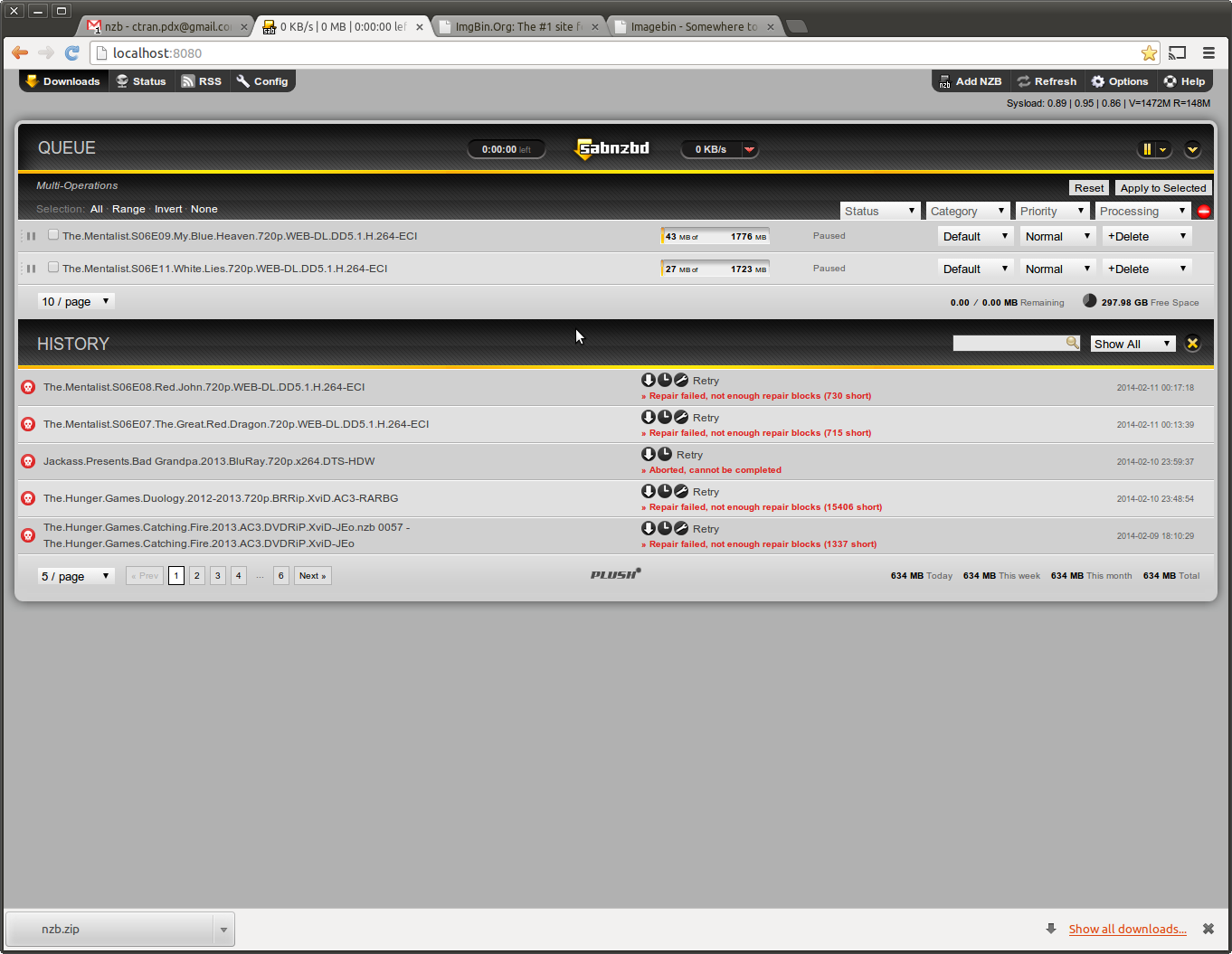Go to history page 6

tap(281, 576)
